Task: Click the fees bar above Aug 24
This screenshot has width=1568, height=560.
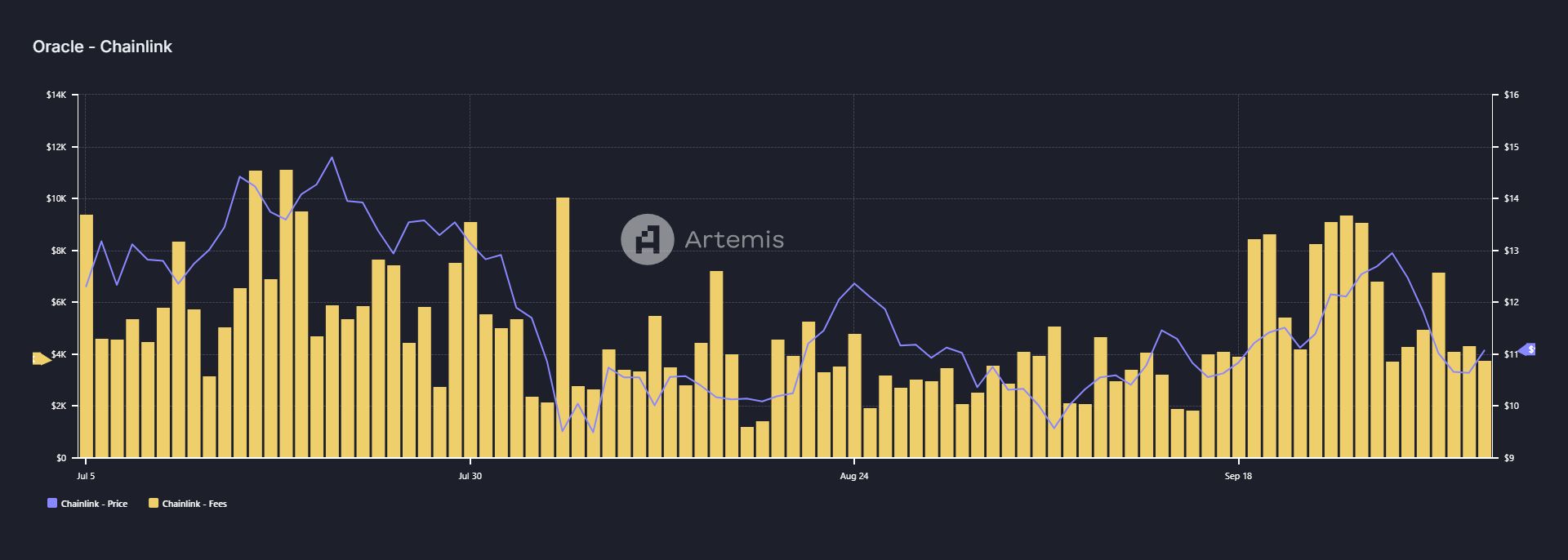Action: pyautogui.click(x=854, y=396)
